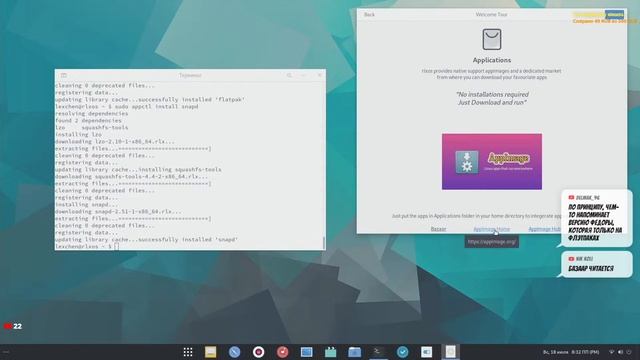Click the Terminal window title text
This screenshot has height=360, width=640.
click(190, 76)
